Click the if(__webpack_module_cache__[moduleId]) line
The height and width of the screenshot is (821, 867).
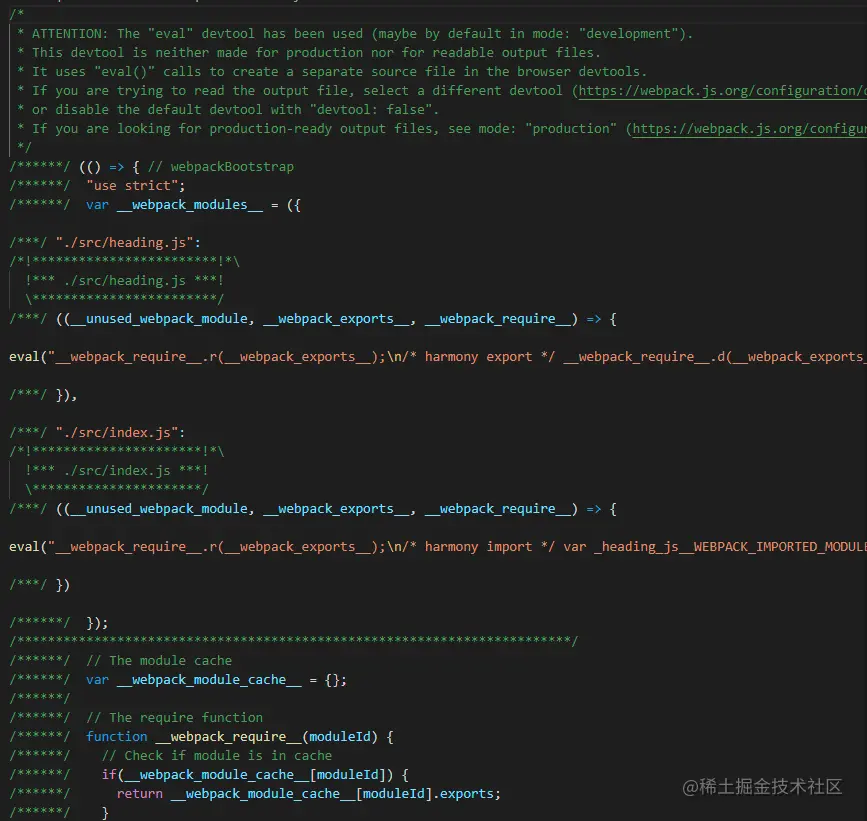click(255, 775)
